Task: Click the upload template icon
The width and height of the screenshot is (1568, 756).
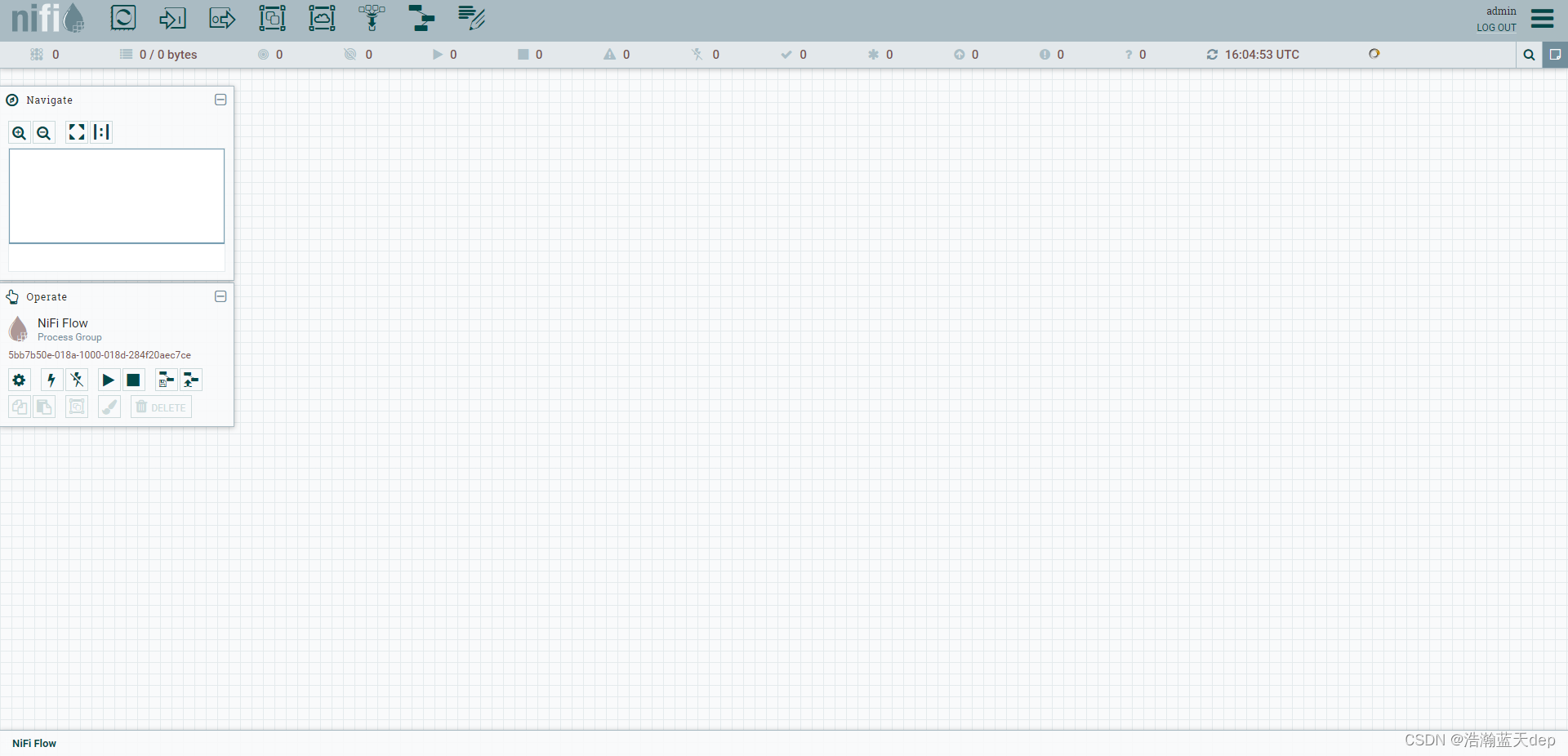Action: pos(191,380)
